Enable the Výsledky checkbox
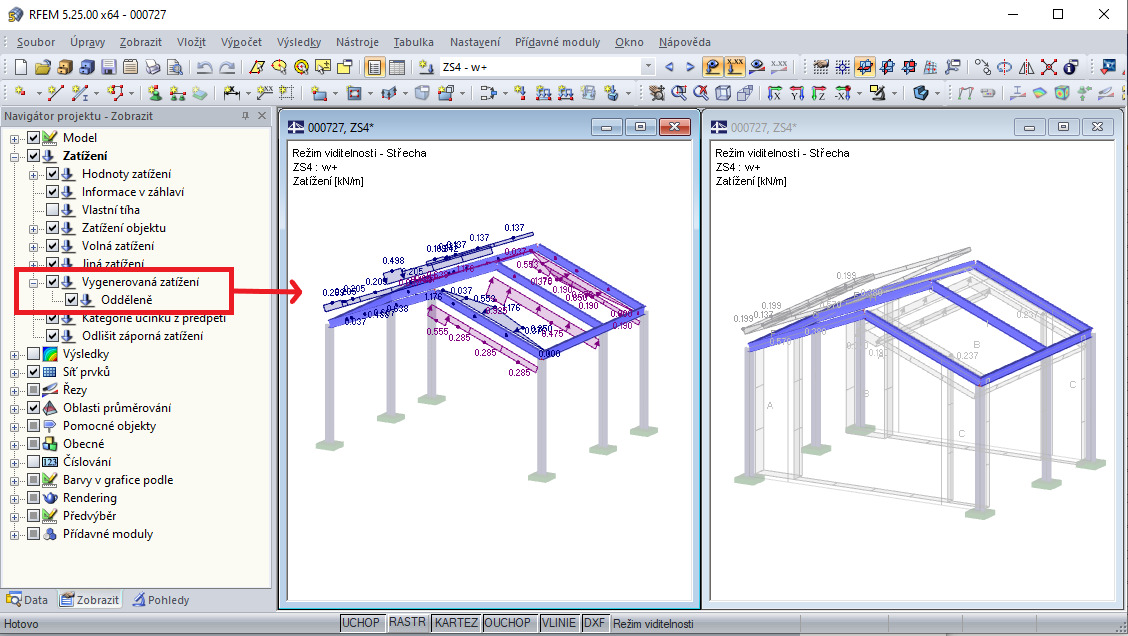Screen dimensions: 1128x636 tap(33, 353)
